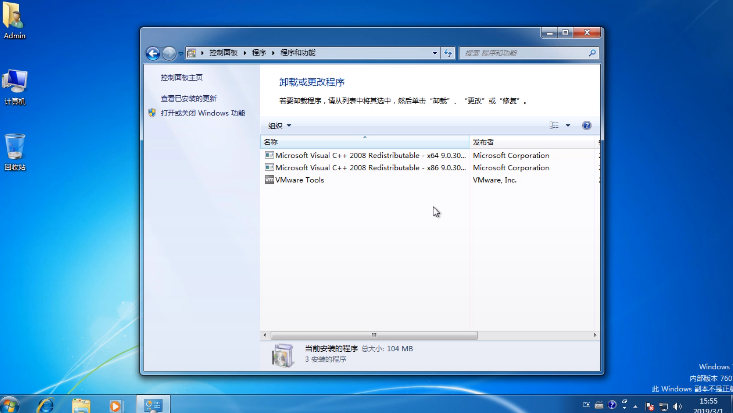Click the installed programs details icon
Image resolution: width=733 pixels, height=413 pixels.
point(283,355)
